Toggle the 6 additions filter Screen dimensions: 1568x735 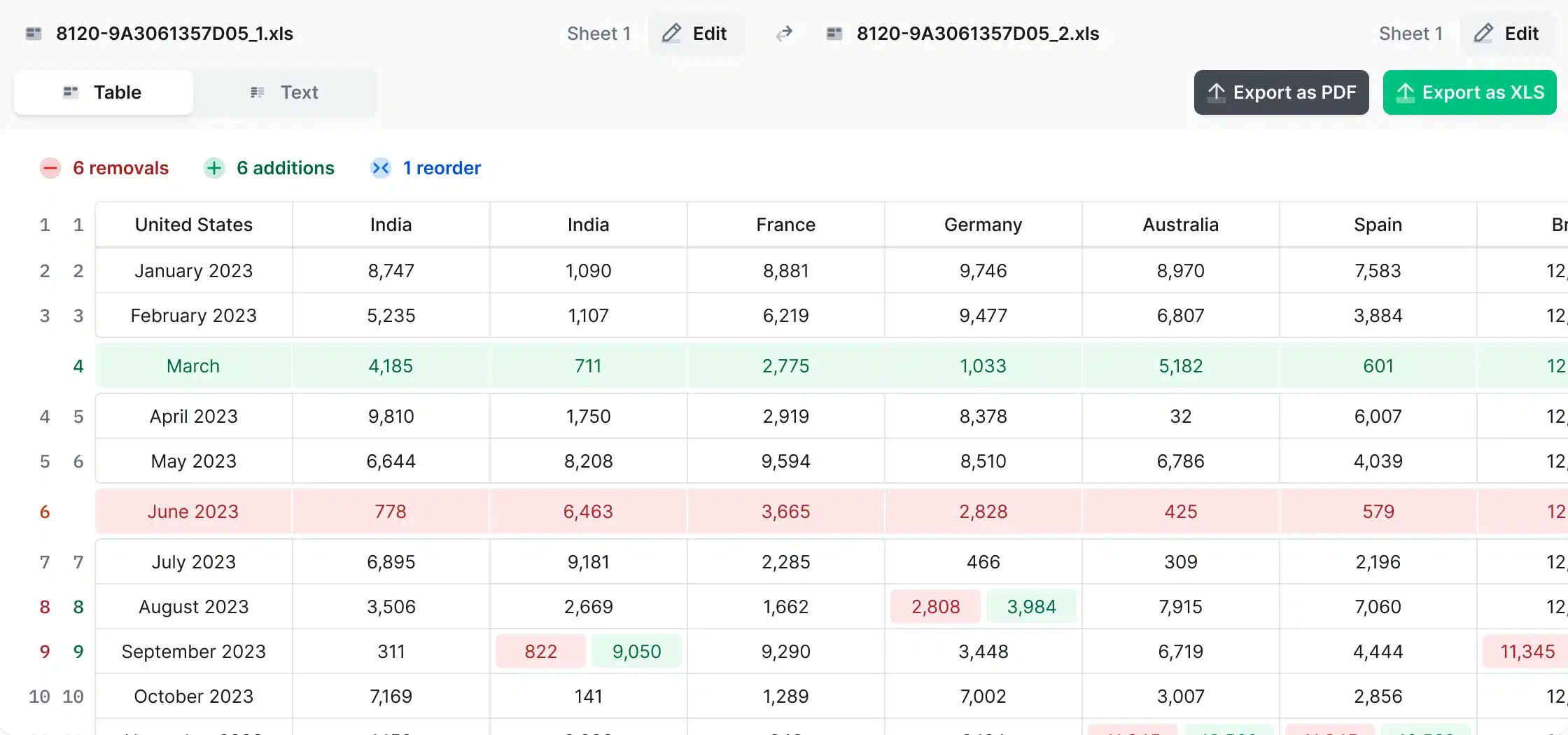tap(285, 168)
